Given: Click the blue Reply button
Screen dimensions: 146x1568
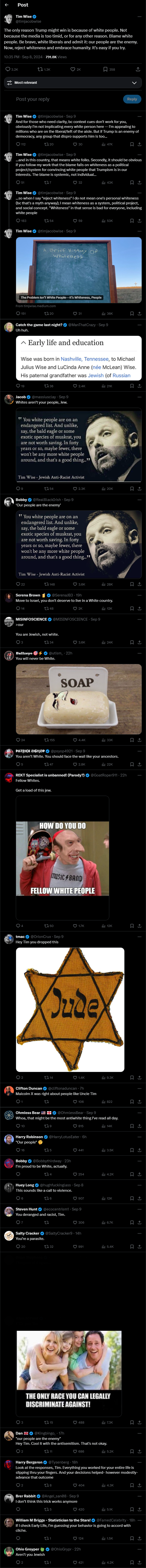Looking at the screenshot, I should pyautogui.click(x=132, y=99).
